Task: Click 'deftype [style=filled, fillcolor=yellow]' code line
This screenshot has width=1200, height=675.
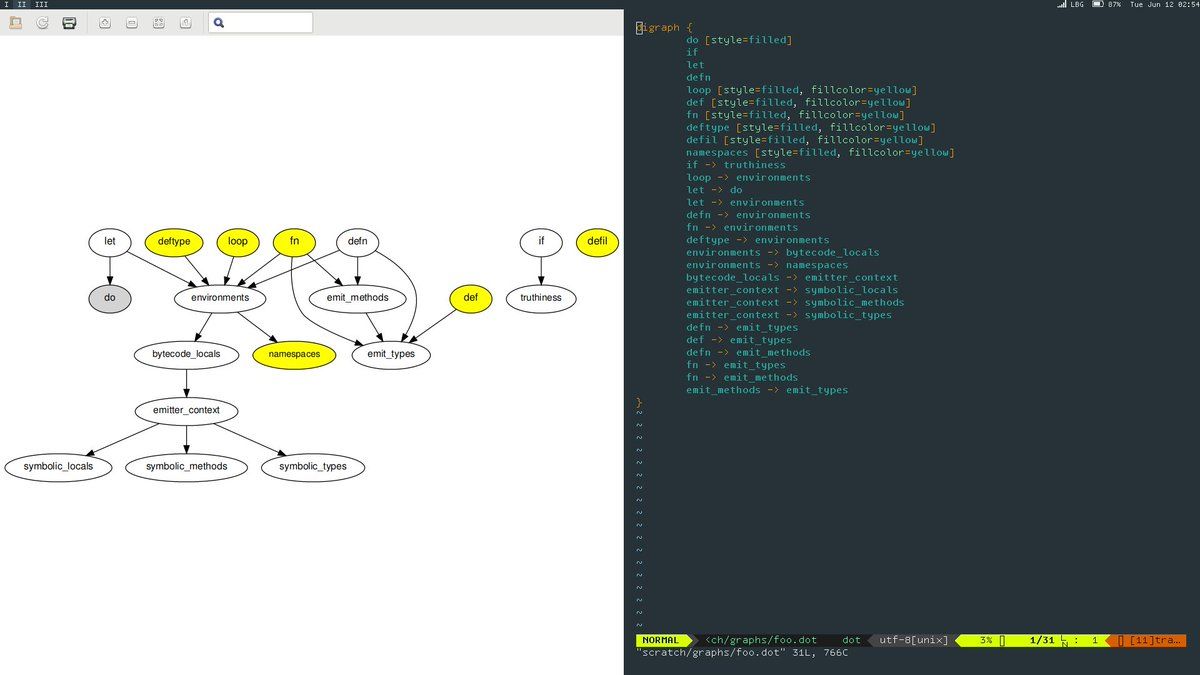Action: click(x=811, y=128)
